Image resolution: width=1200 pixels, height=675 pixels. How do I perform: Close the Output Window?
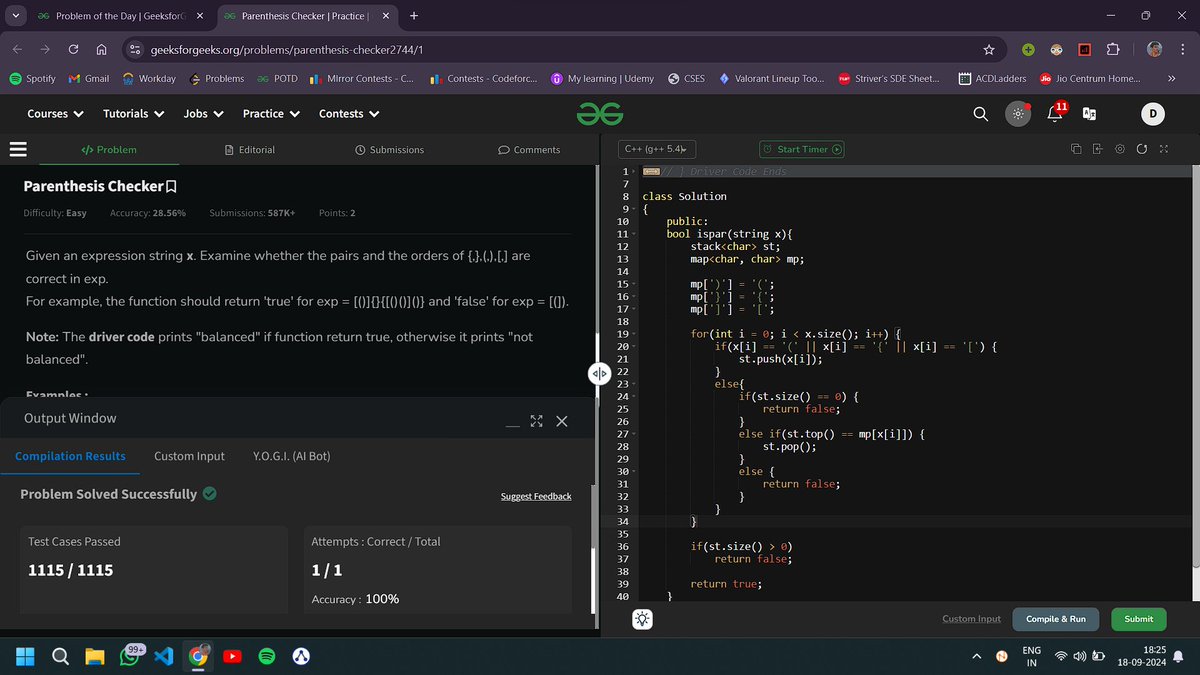561,421
